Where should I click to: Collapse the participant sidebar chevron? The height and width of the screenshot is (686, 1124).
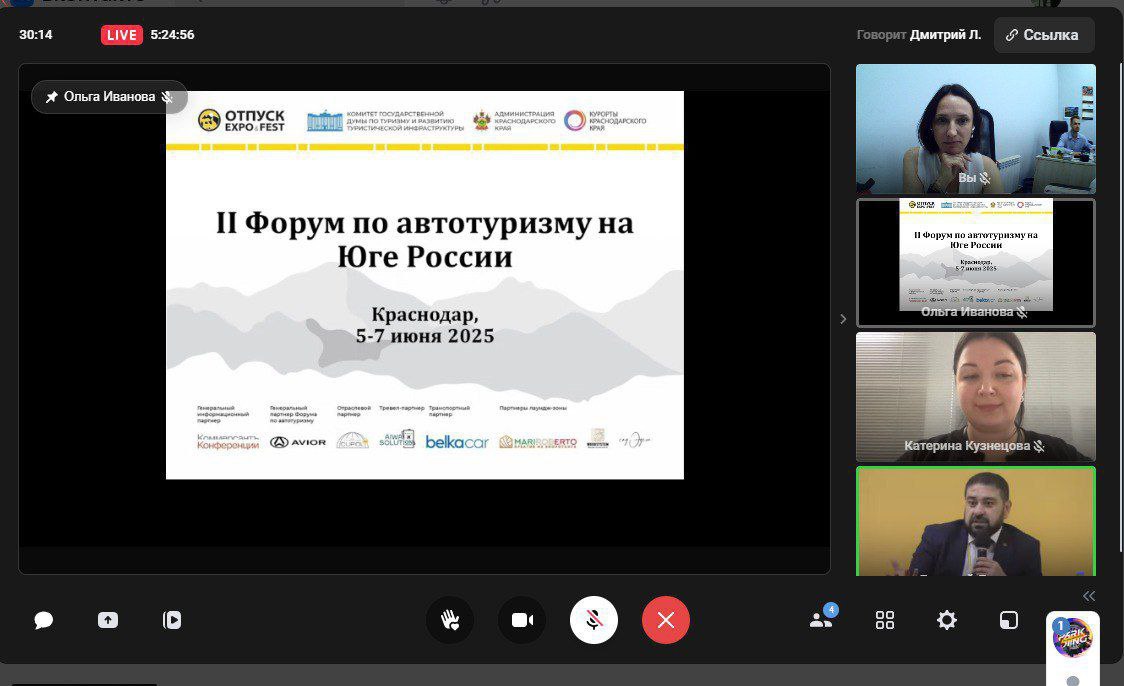coord(843,319)
